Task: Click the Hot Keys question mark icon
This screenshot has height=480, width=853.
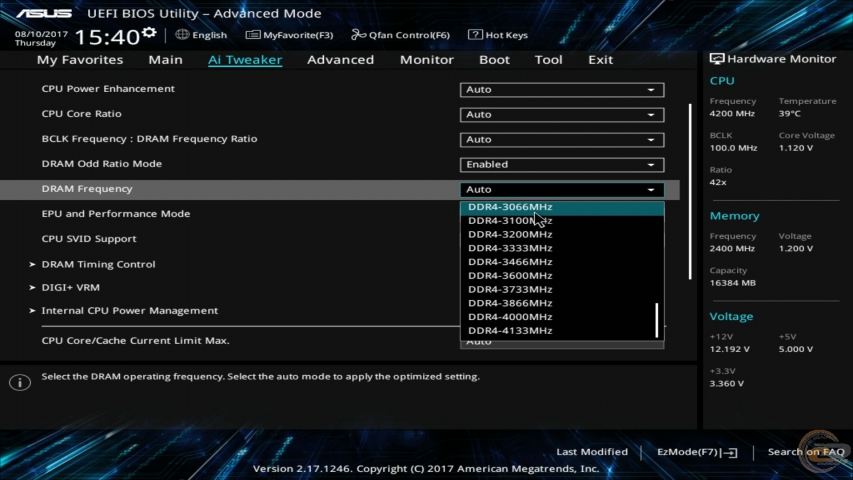Action: click(x=475, y=34)
